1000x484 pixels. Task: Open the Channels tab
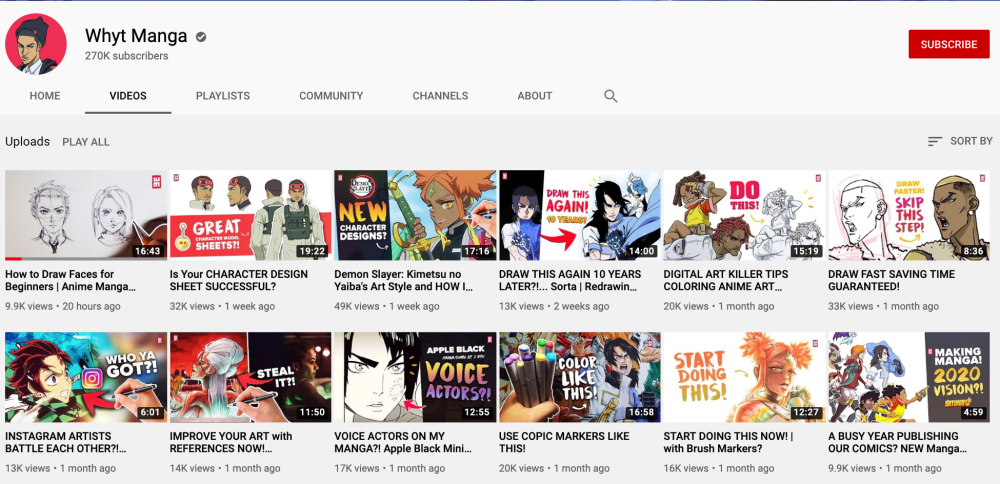(x=440, y=96)
